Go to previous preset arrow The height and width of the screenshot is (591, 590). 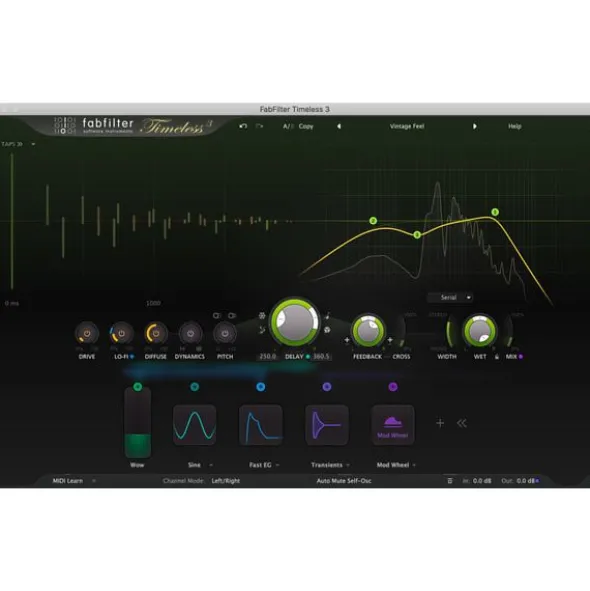(x=339, y=126)
